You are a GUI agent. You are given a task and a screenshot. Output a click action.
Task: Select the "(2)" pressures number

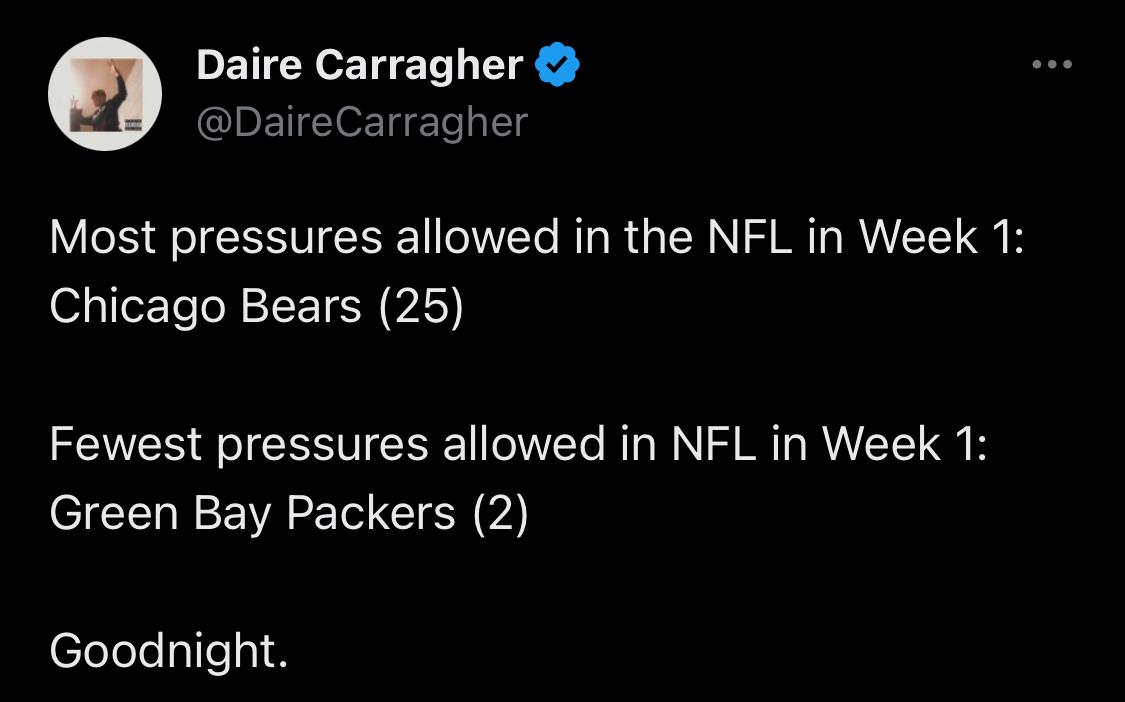pyautogui.click(x=499, y=512)
